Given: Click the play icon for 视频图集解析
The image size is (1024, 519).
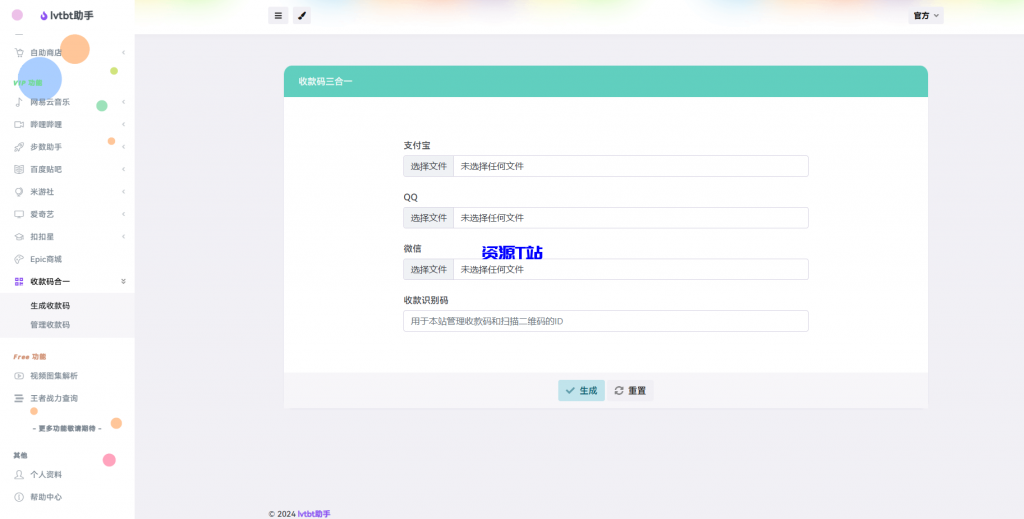Looking at the screenshot, I should tap(19, 376).
